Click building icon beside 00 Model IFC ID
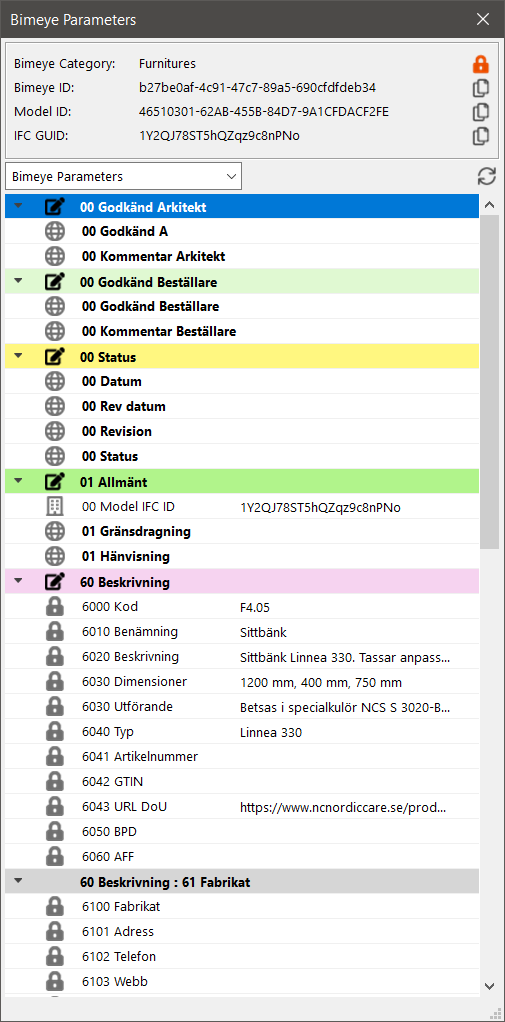Screen dimensions: 505x1022 [55, 507]
